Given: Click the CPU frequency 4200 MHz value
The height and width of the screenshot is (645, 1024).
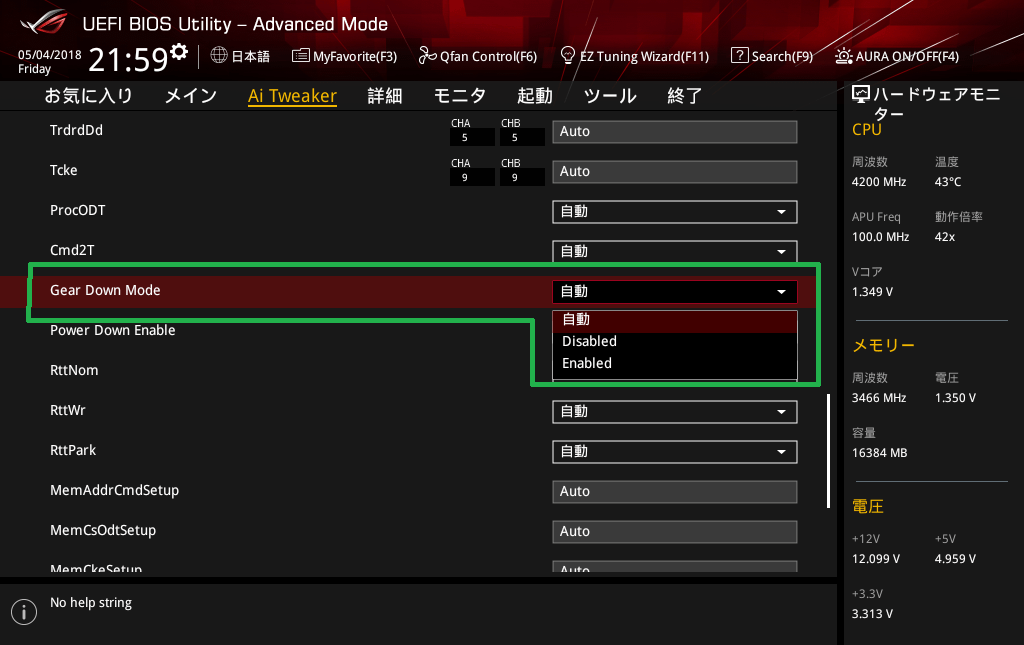Looking at the screenshot, I should [879, 182].
